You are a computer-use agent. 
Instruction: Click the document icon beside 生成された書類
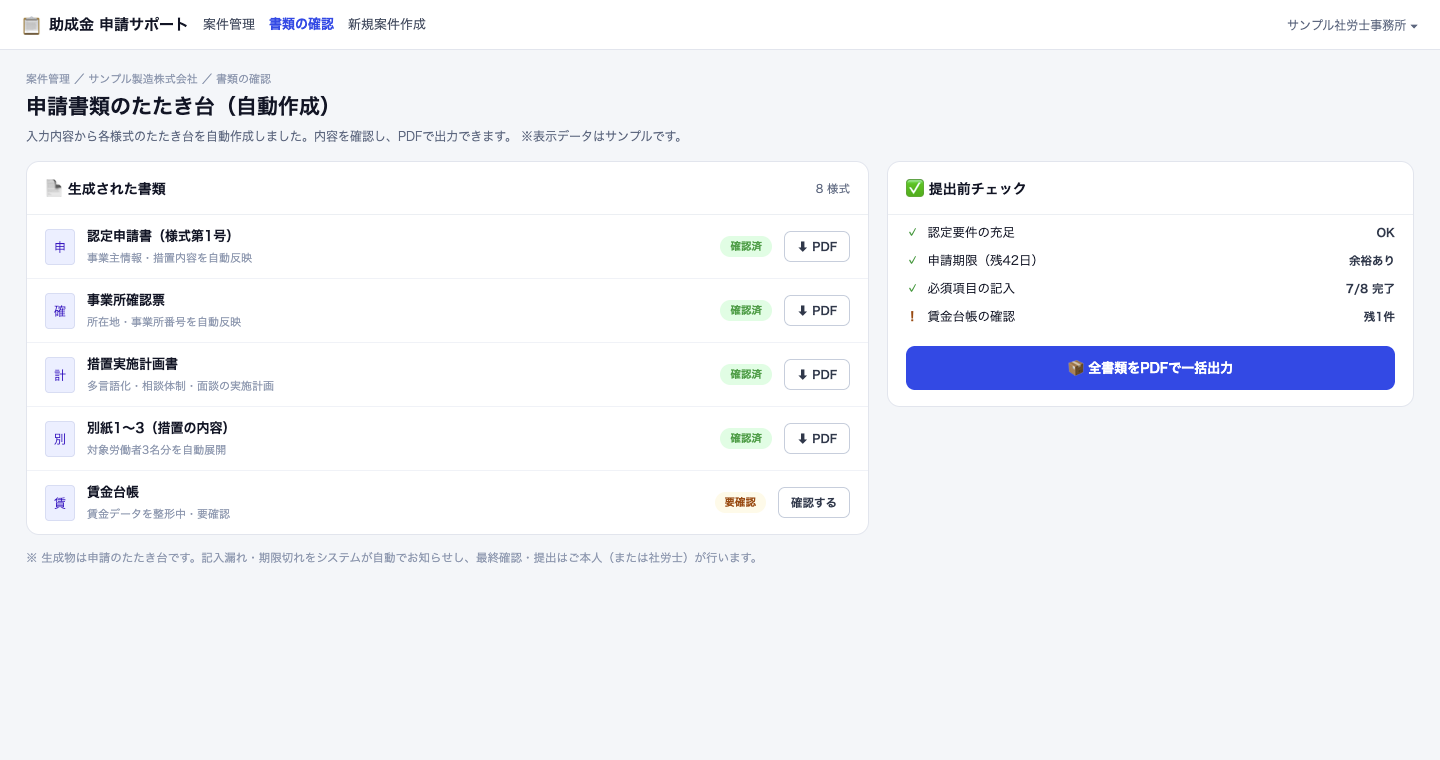click(x=54, y=188)
